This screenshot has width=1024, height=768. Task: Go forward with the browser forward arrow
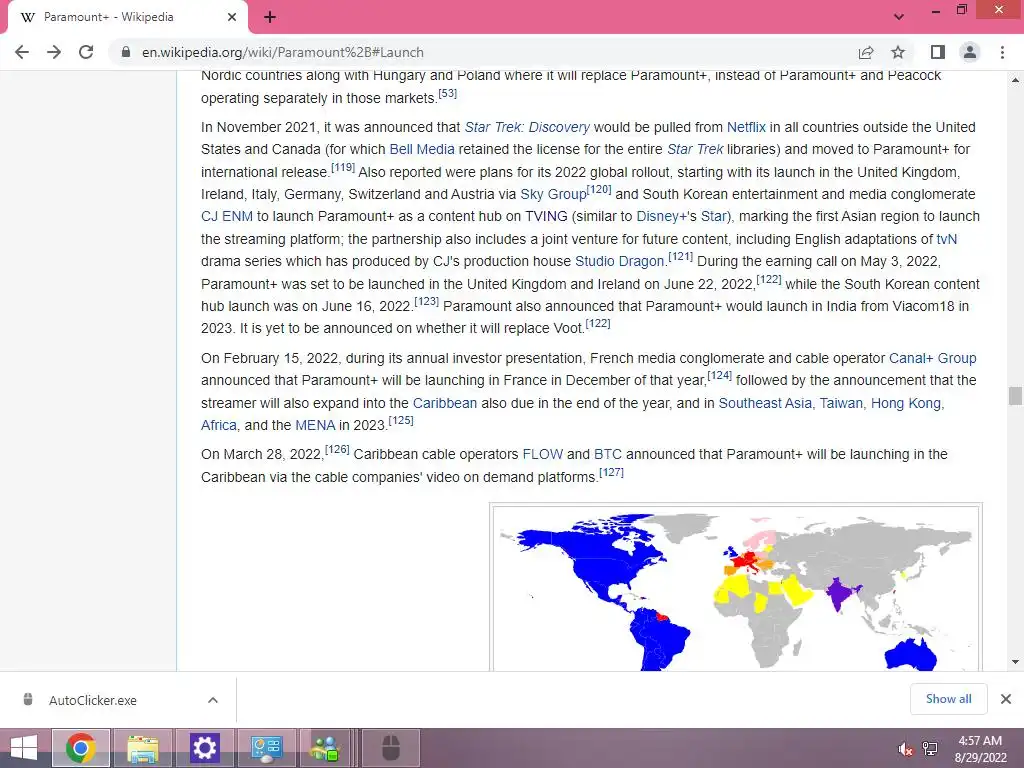pyautogui.click(x=54, y=52)
